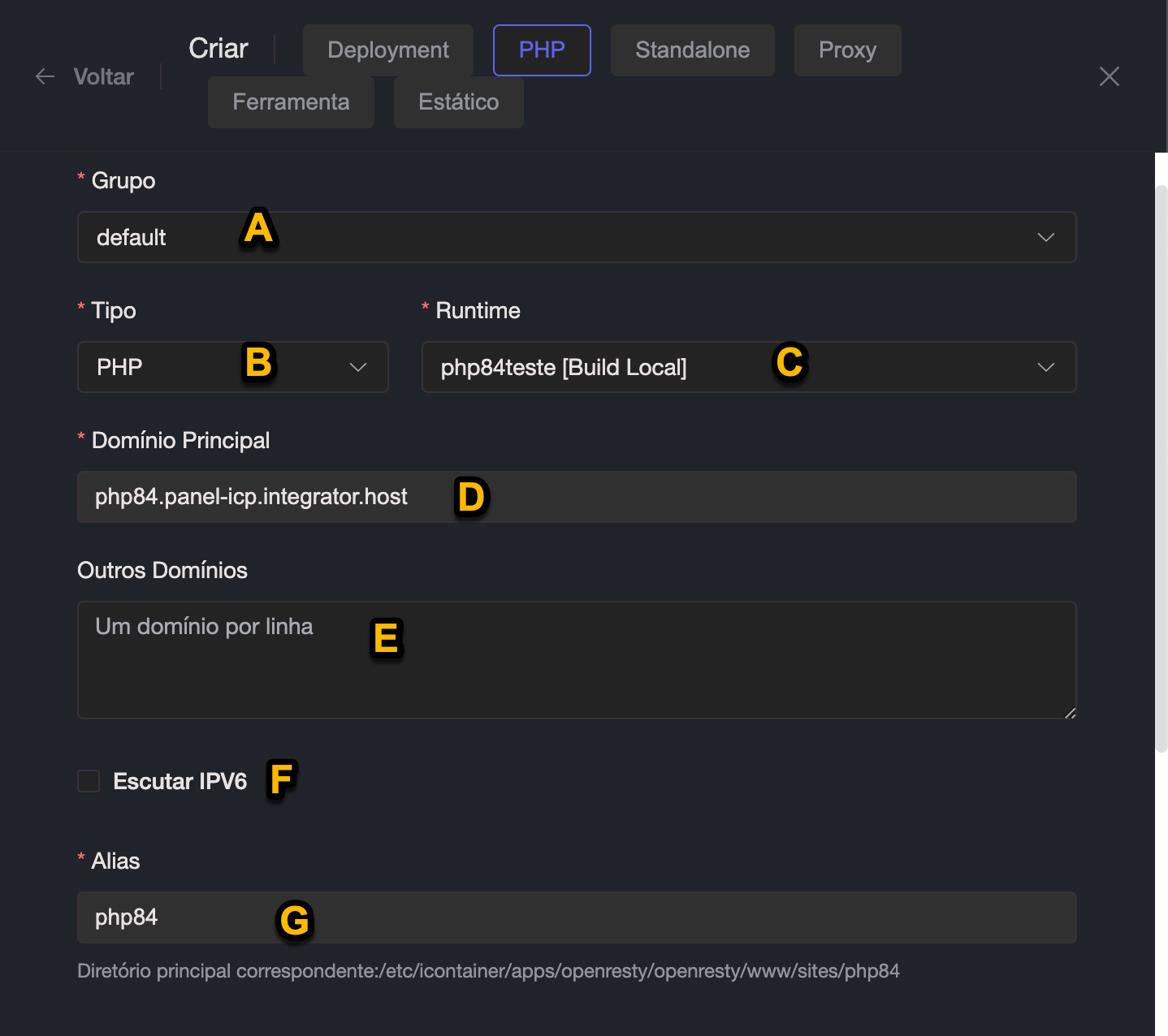Click the vertical scrollbar on right
1168x1036 pixels.
[x=1161, y=471]
